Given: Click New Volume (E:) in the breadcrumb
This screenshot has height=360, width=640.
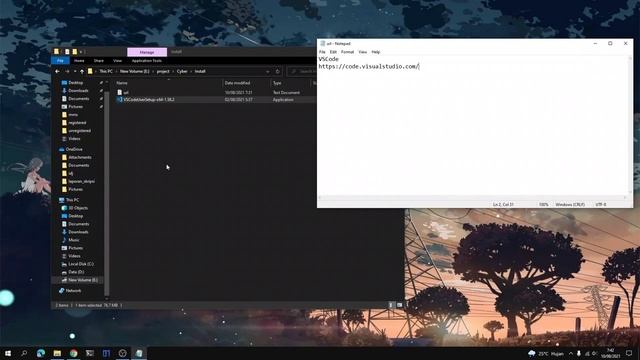Looking at the screenshot, I should pyautogui.click(x=135, y=71).
